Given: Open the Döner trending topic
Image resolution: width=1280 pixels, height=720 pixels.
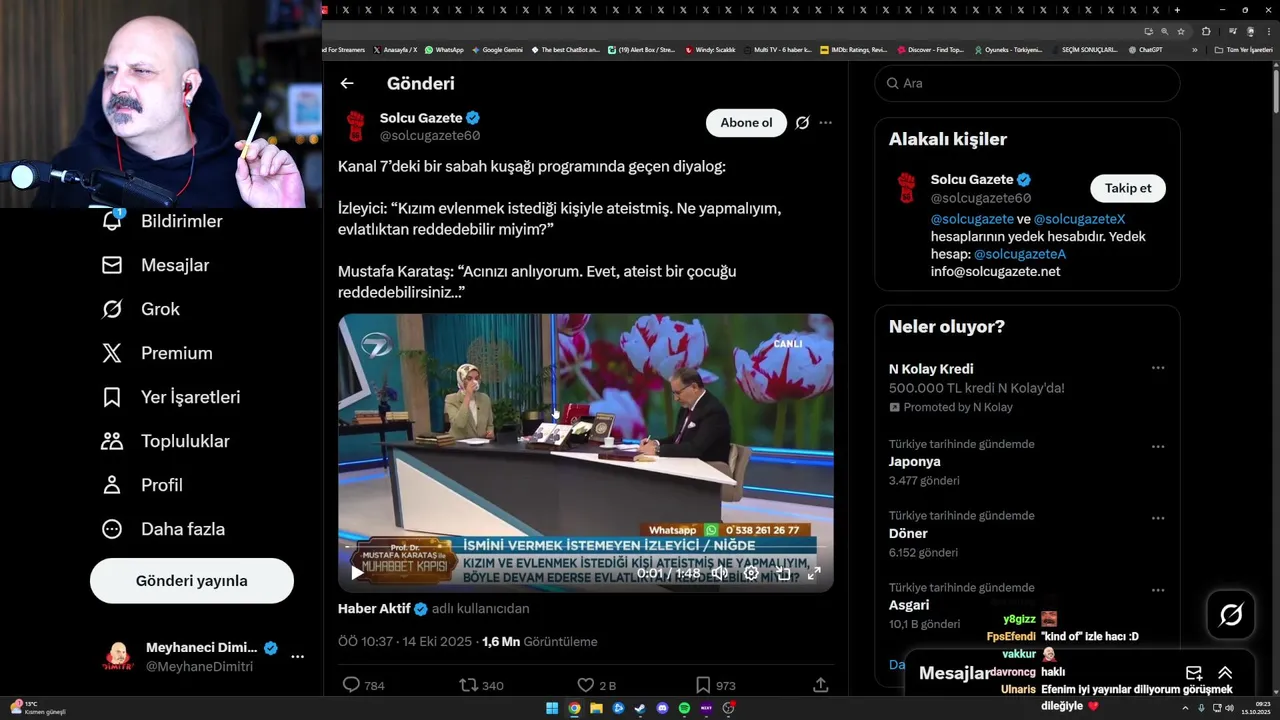Looking at the screenshot, I should coord(908,534).
